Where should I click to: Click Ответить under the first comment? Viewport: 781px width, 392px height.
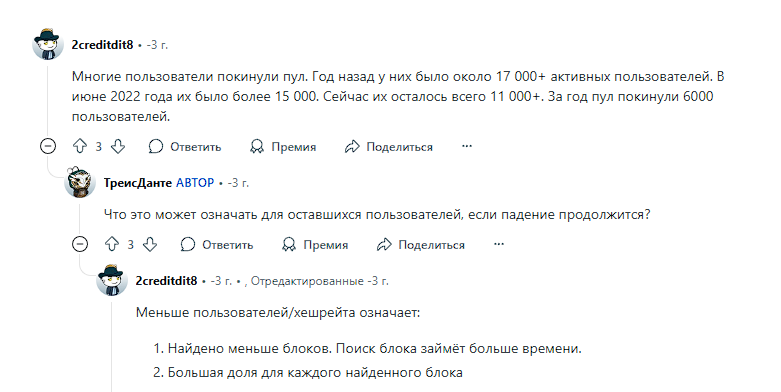click(185, 146)
